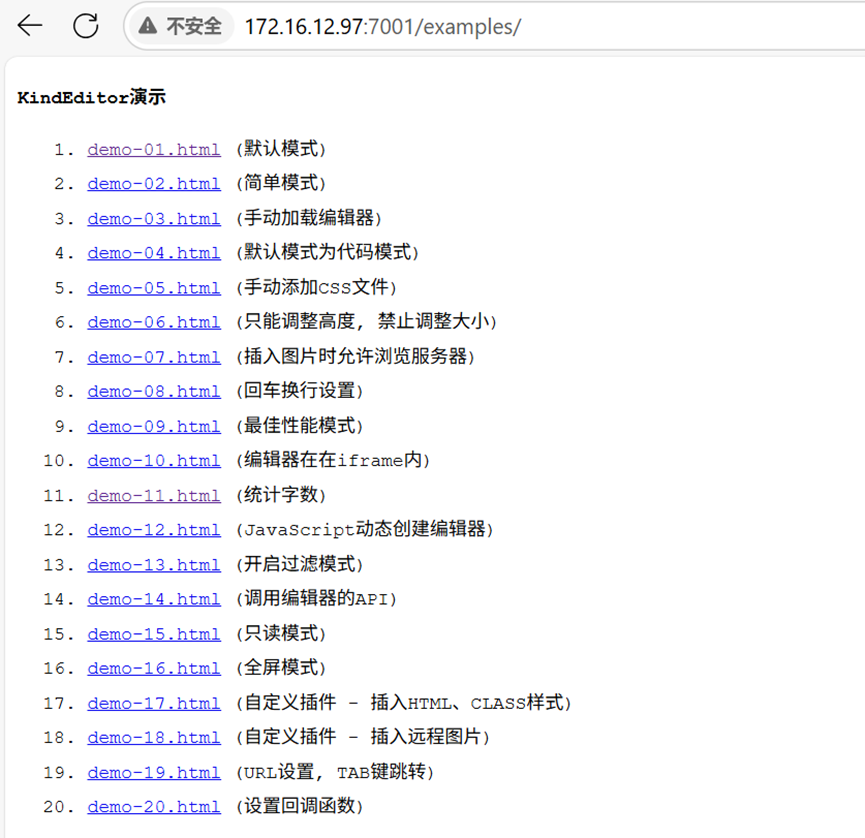Click the browser back arrow
865x838 pixels.
coord(30,25)
